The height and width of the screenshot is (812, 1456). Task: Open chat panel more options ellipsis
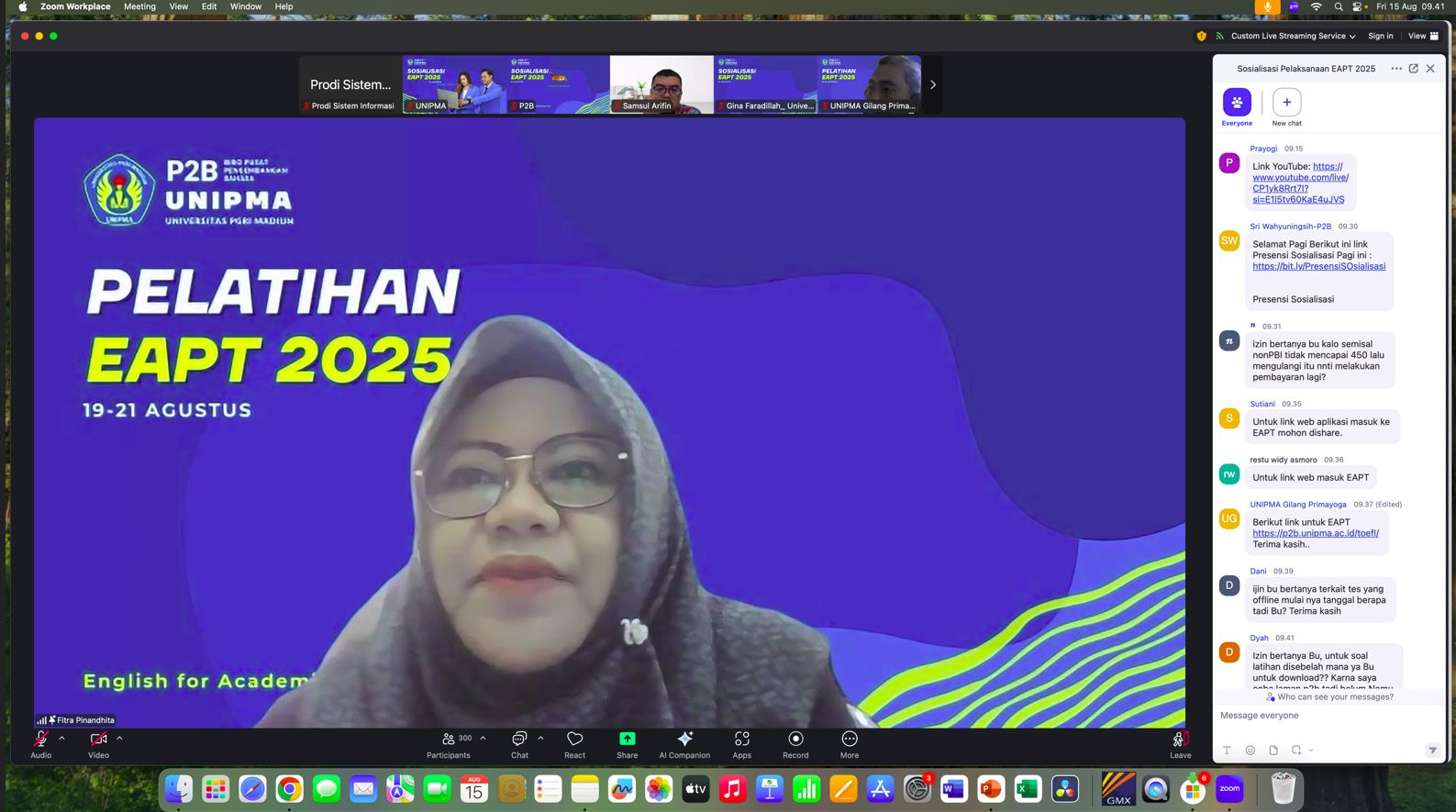tap(1396, 68)
